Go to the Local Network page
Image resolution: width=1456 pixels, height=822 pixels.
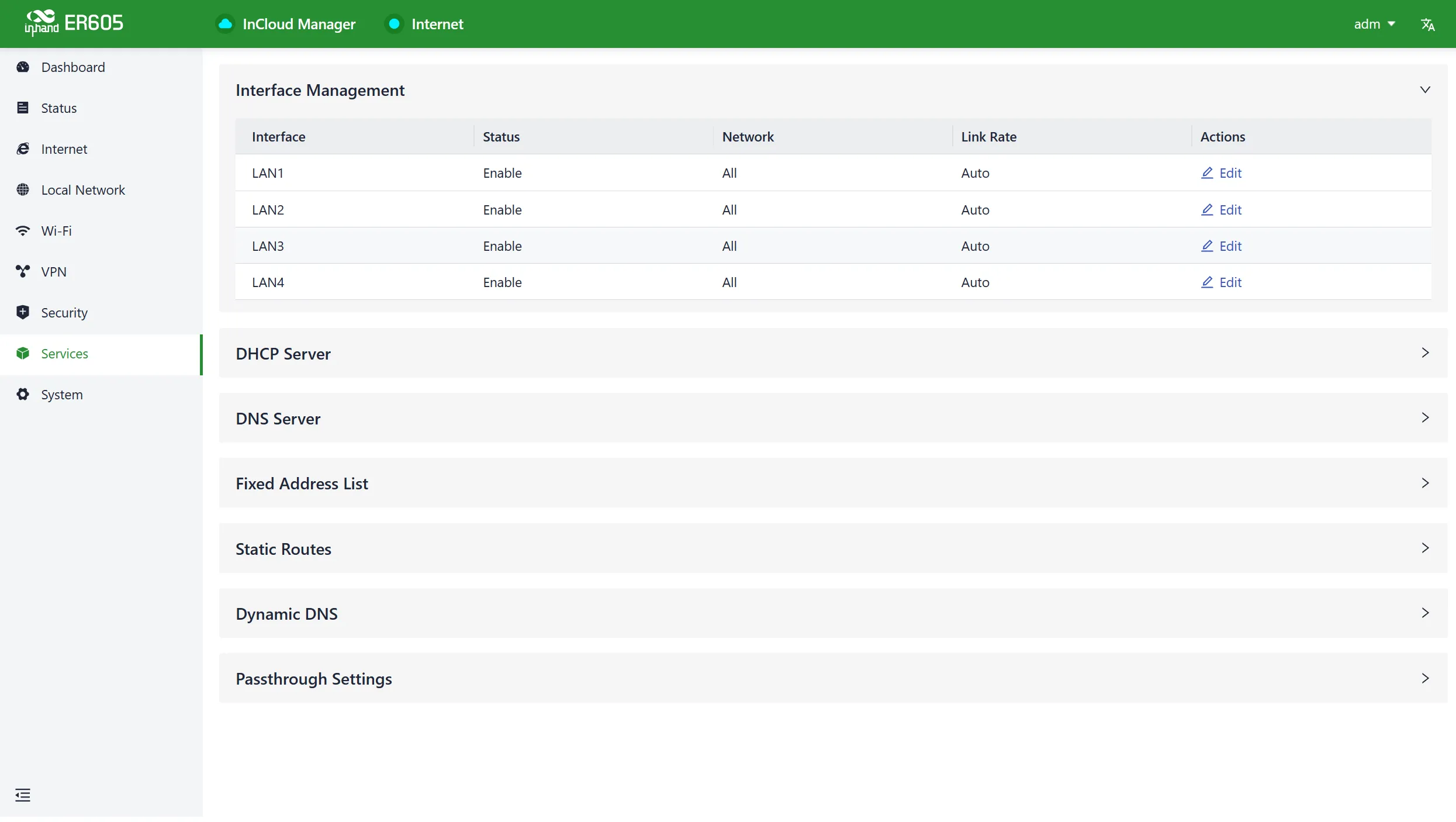click(101, 190)
